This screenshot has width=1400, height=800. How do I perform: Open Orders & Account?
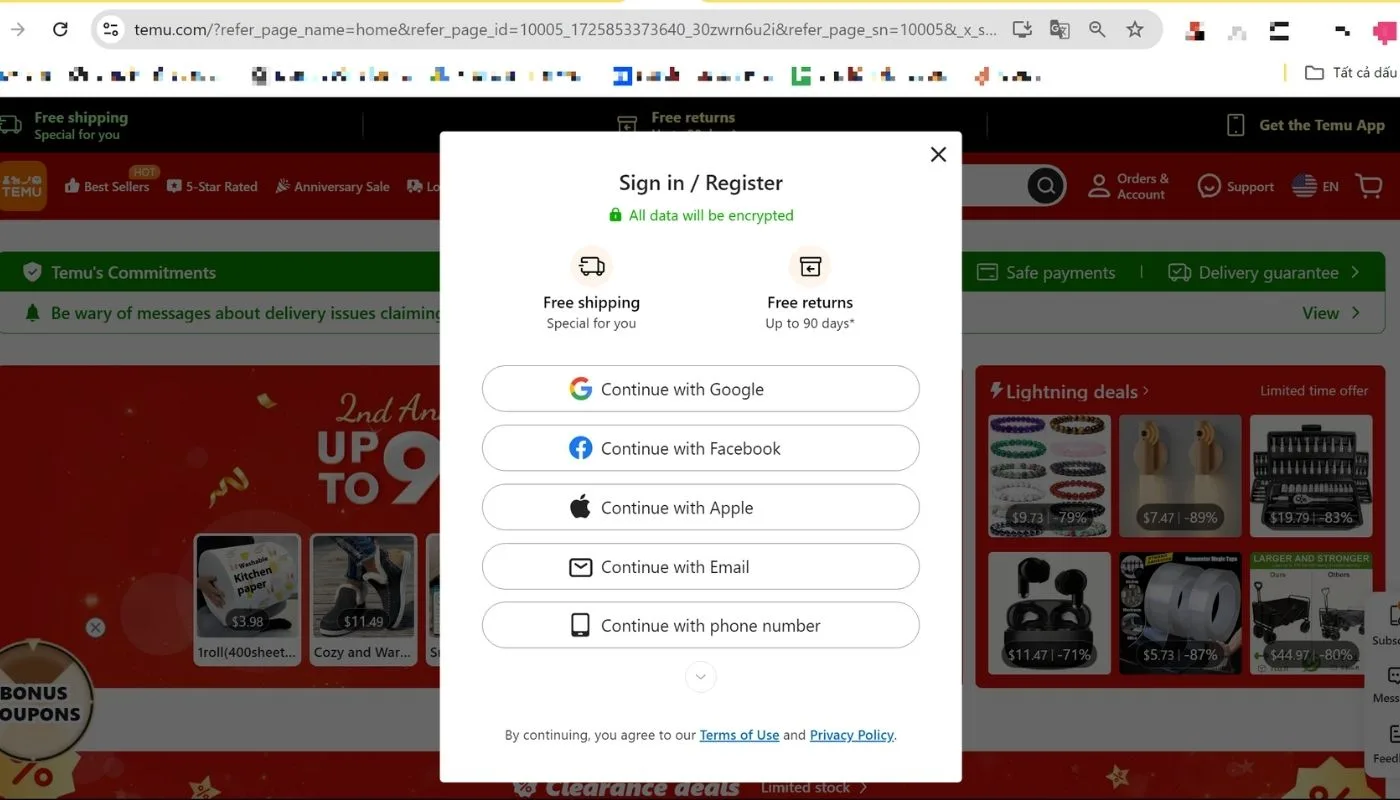tap(1128, 186)
